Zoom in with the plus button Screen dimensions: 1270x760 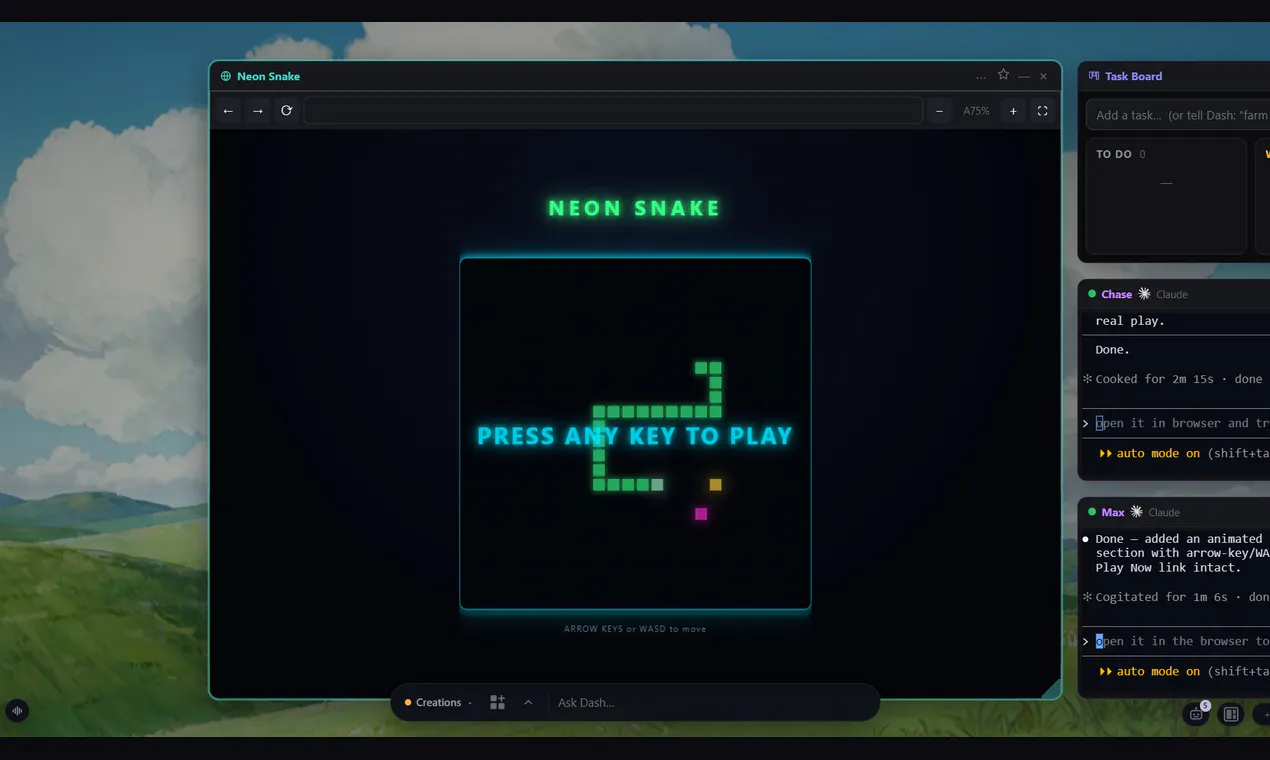coord(1013,111)
